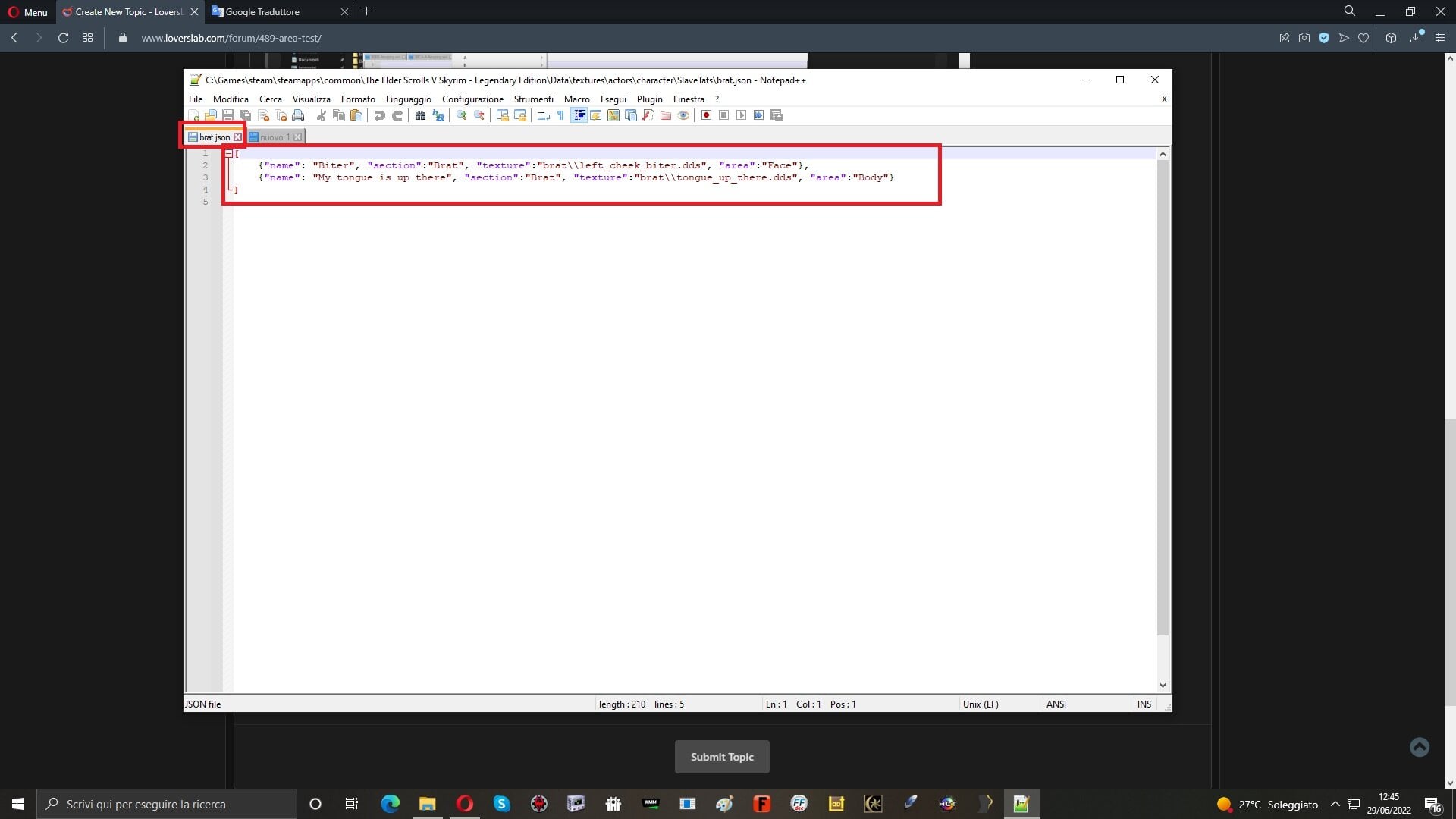Open File menu in Notepad++
The width and height of the screenshot is (1456, 819).
coord(196,99)
